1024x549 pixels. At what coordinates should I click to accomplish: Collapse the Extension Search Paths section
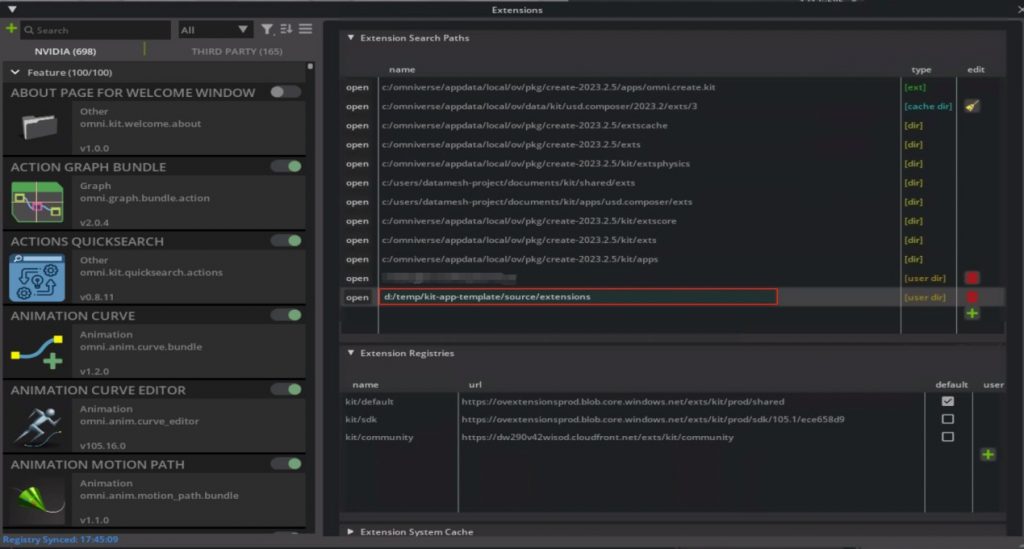pyautogui.click(x=351, y=38)
